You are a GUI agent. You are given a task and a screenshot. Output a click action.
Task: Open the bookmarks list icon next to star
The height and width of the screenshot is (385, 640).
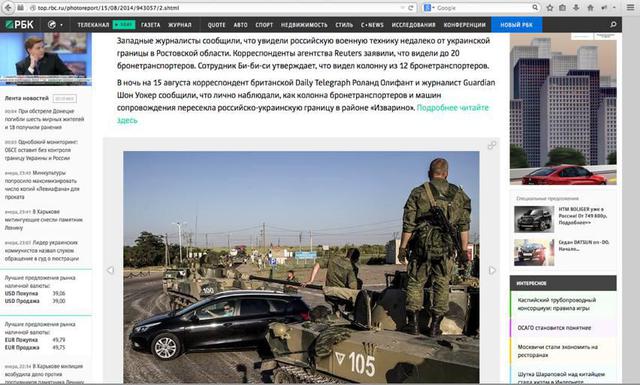tap(562, 8)
